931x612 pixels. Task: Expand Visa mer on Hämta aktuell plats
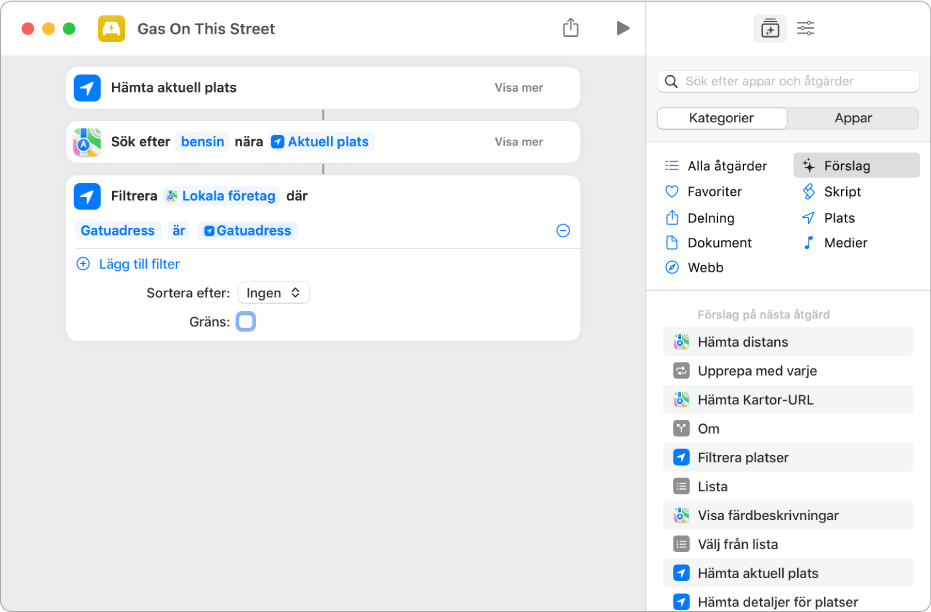pyautogui.click(x=518, y=88)
